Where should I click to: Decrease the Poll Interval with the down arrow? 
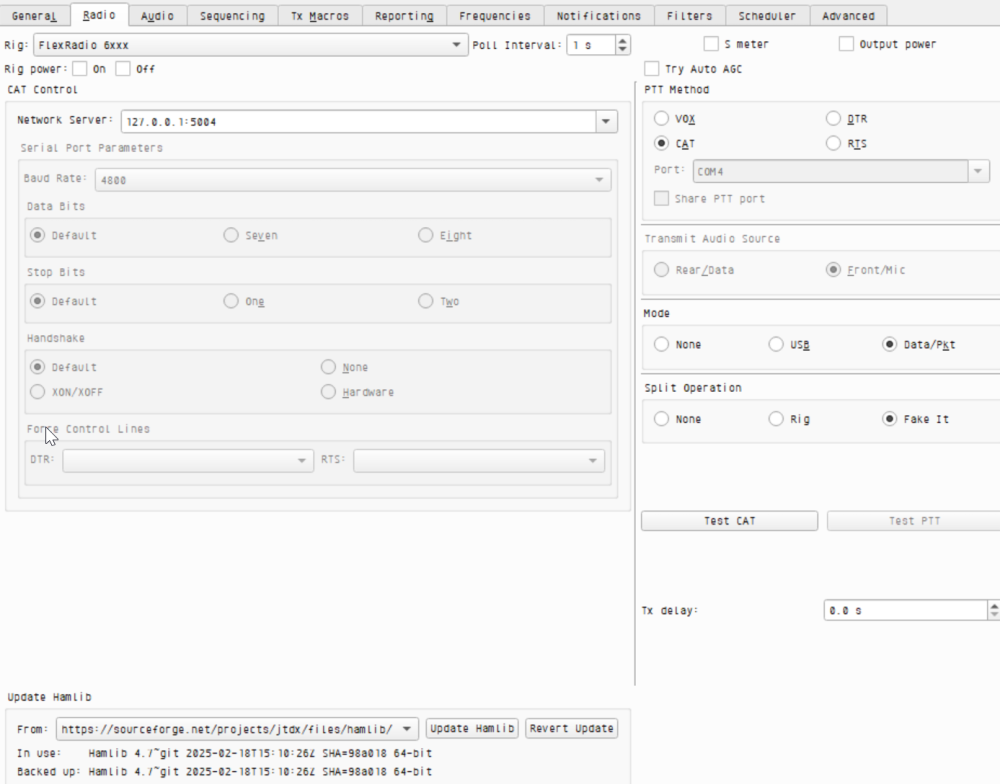point(622,50)
